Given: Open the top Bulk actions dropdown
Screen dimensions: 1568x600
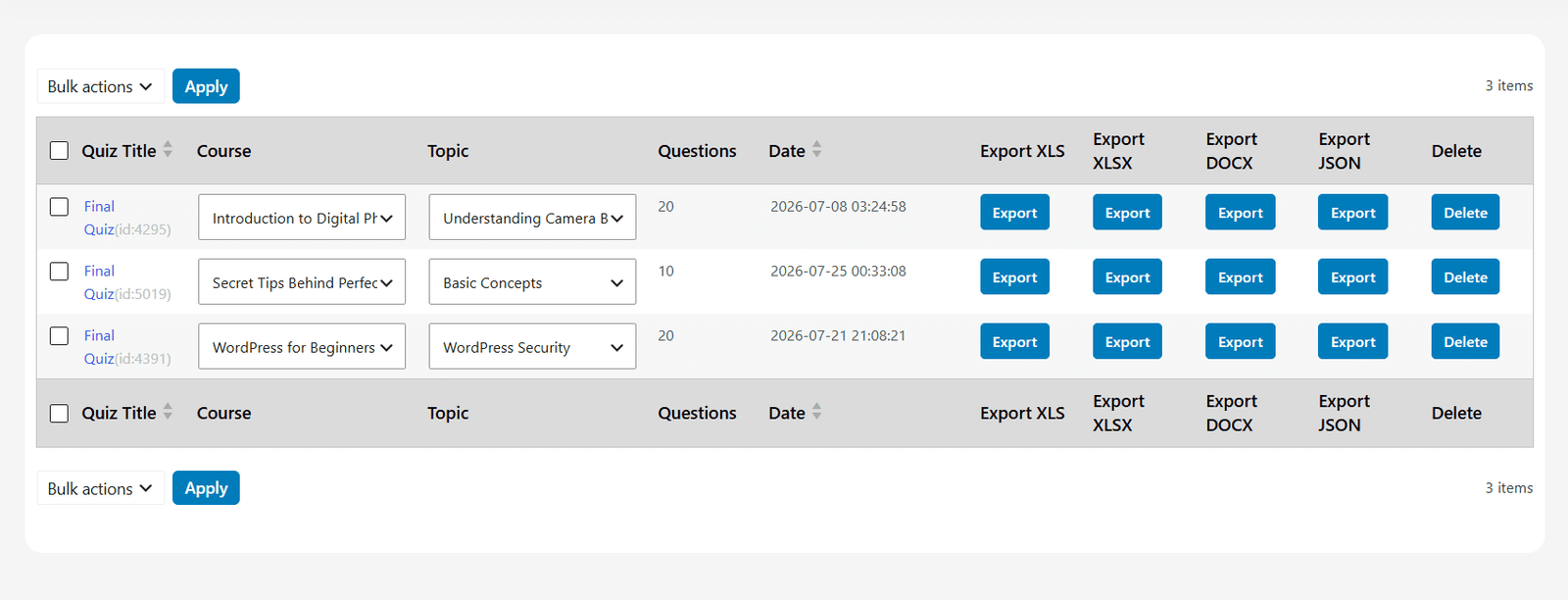Looking at the screenshot, I should [100, 86].
